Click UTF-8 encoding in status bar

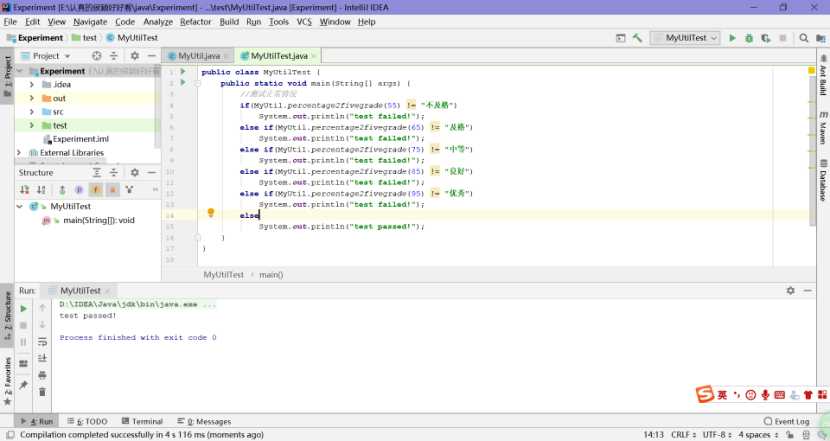[717, 435]
